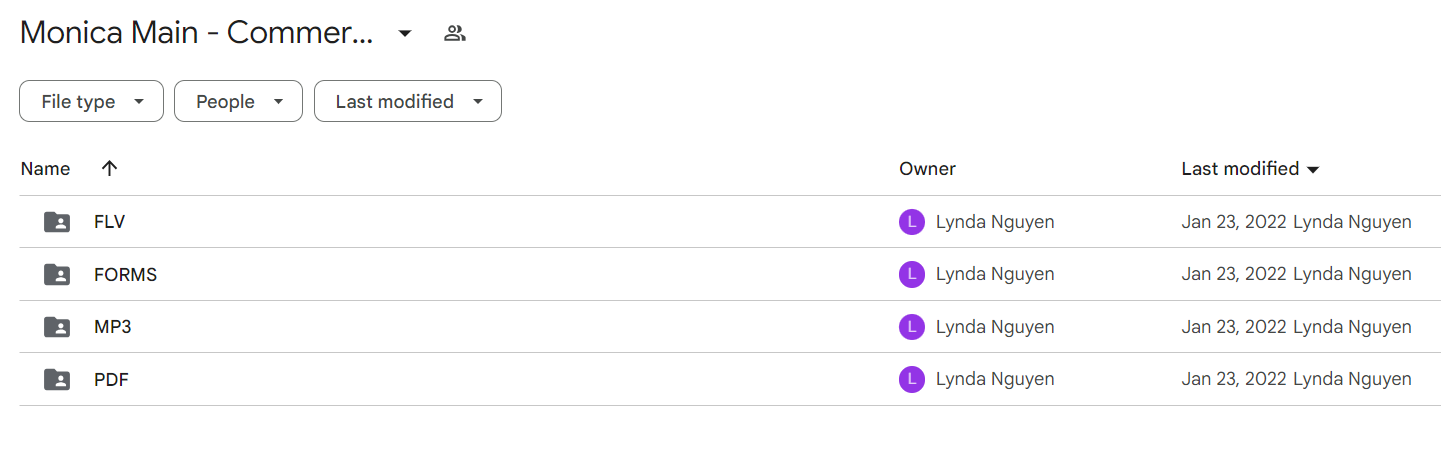Image resolution: width=1441 pixels, height=473 pixels.
Task: Click owner avatar in the FORMS row
Action: point(912,274)
